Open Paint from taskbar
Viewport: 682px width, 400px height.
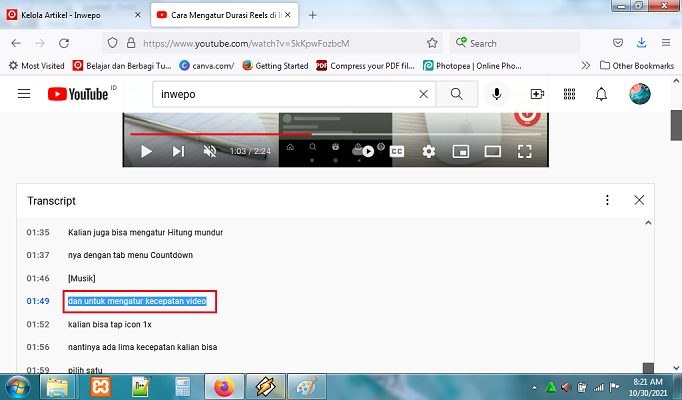point(306,387)
